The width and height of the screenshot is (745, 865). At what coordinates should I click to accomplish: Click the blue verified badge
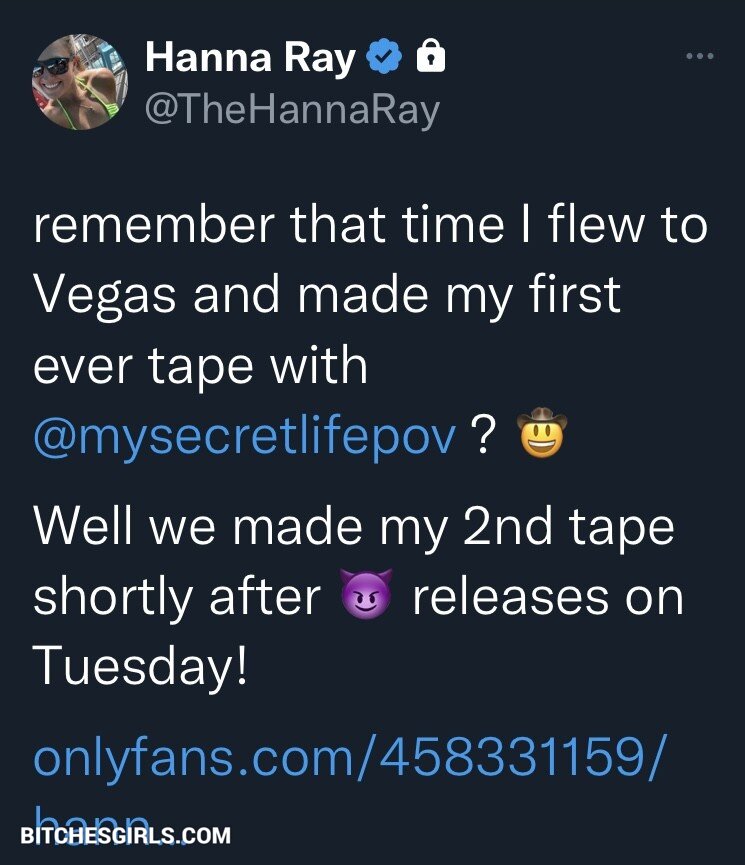click(x=383, y=59)
